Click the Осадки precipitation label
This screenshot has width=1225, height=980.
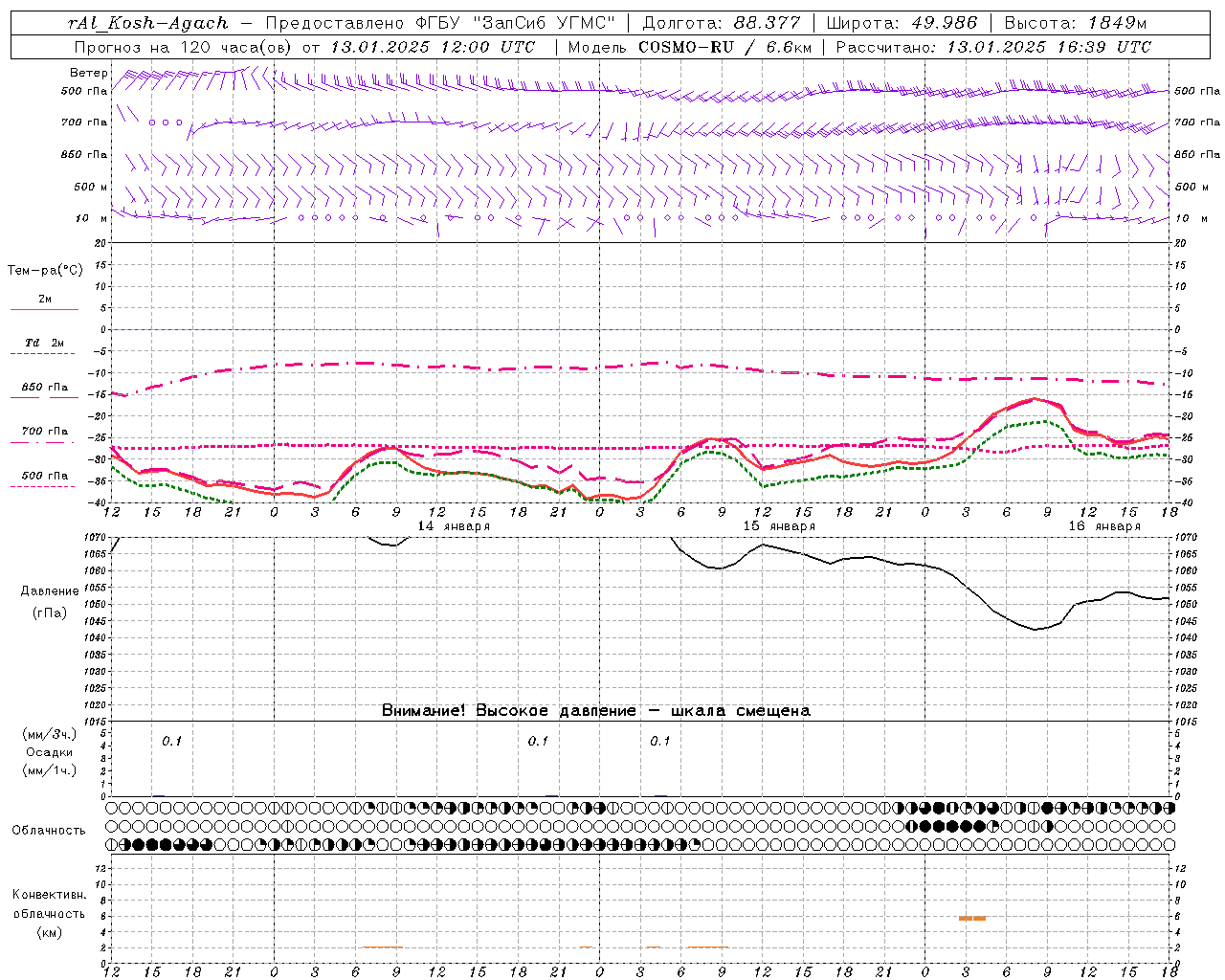point(49,752)
